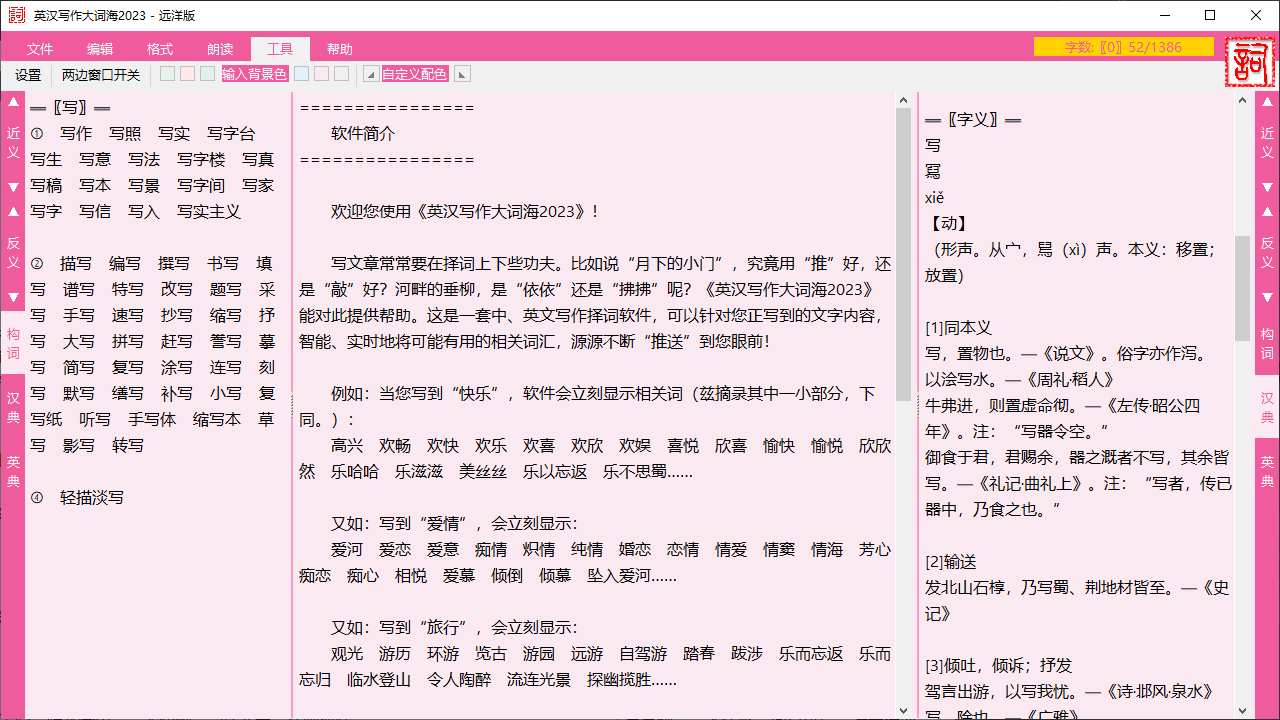
Task: Click the word 写作 in the left panel
Action: (75, 132)
